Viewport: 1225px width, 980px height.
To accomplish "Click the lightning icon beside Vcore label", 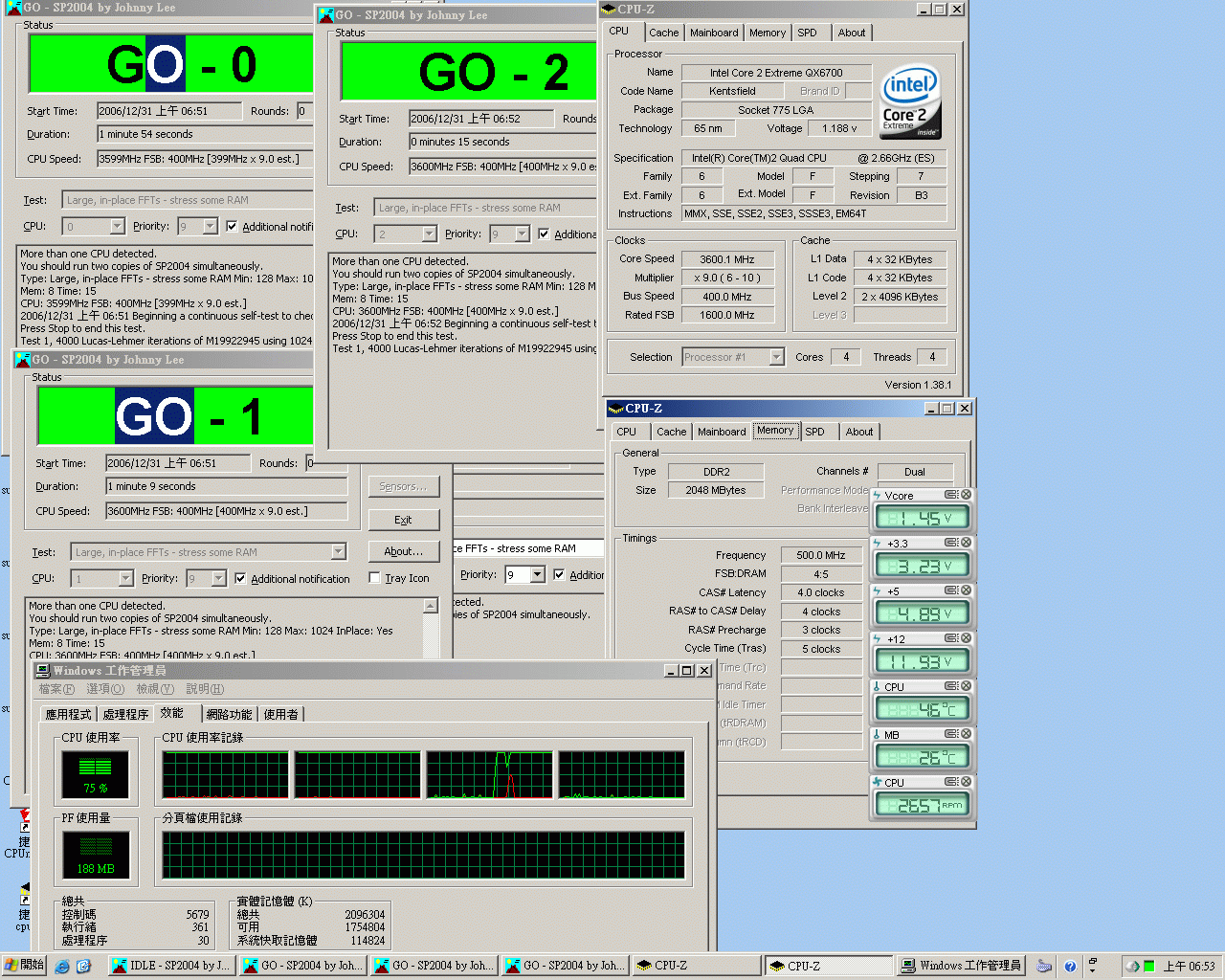I will tap(877, 496).
